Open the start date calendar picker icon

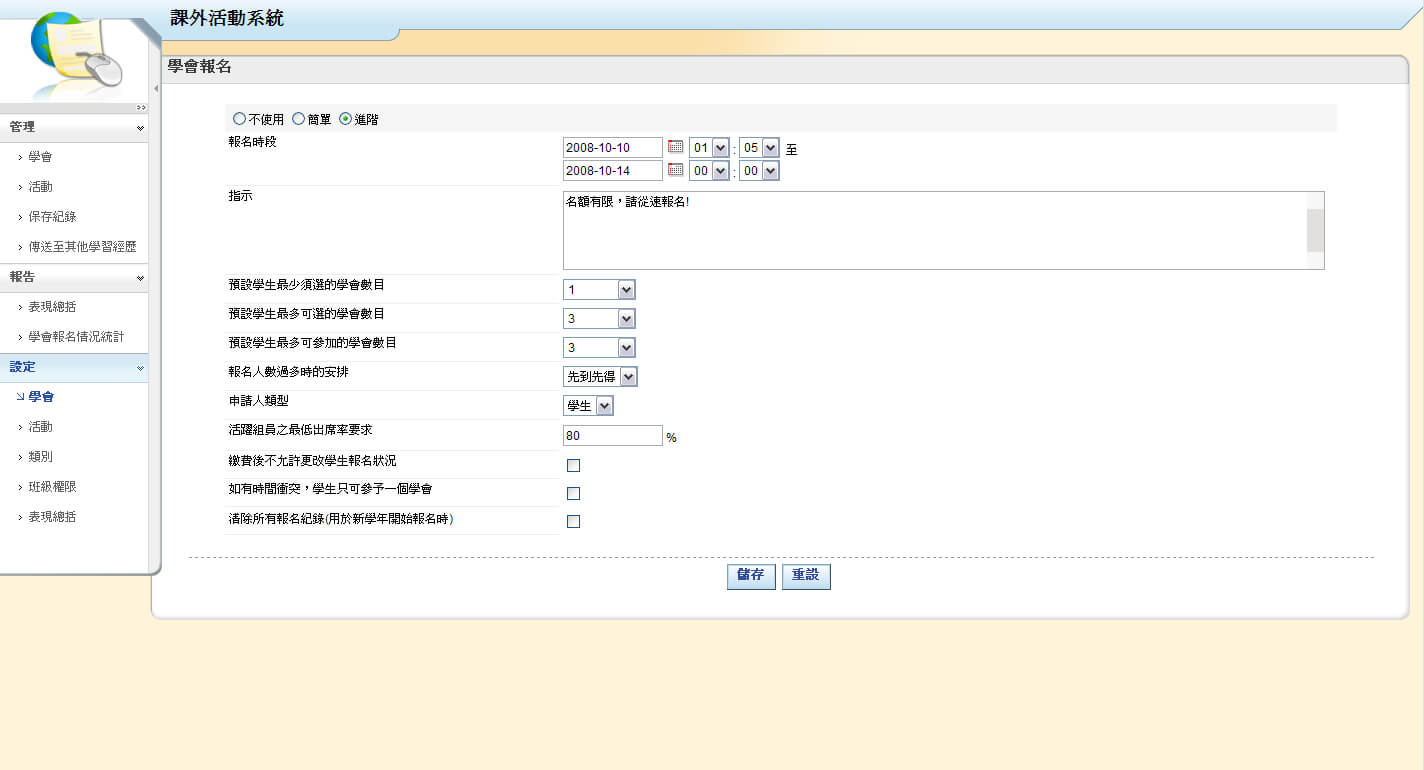pos(675,147)
